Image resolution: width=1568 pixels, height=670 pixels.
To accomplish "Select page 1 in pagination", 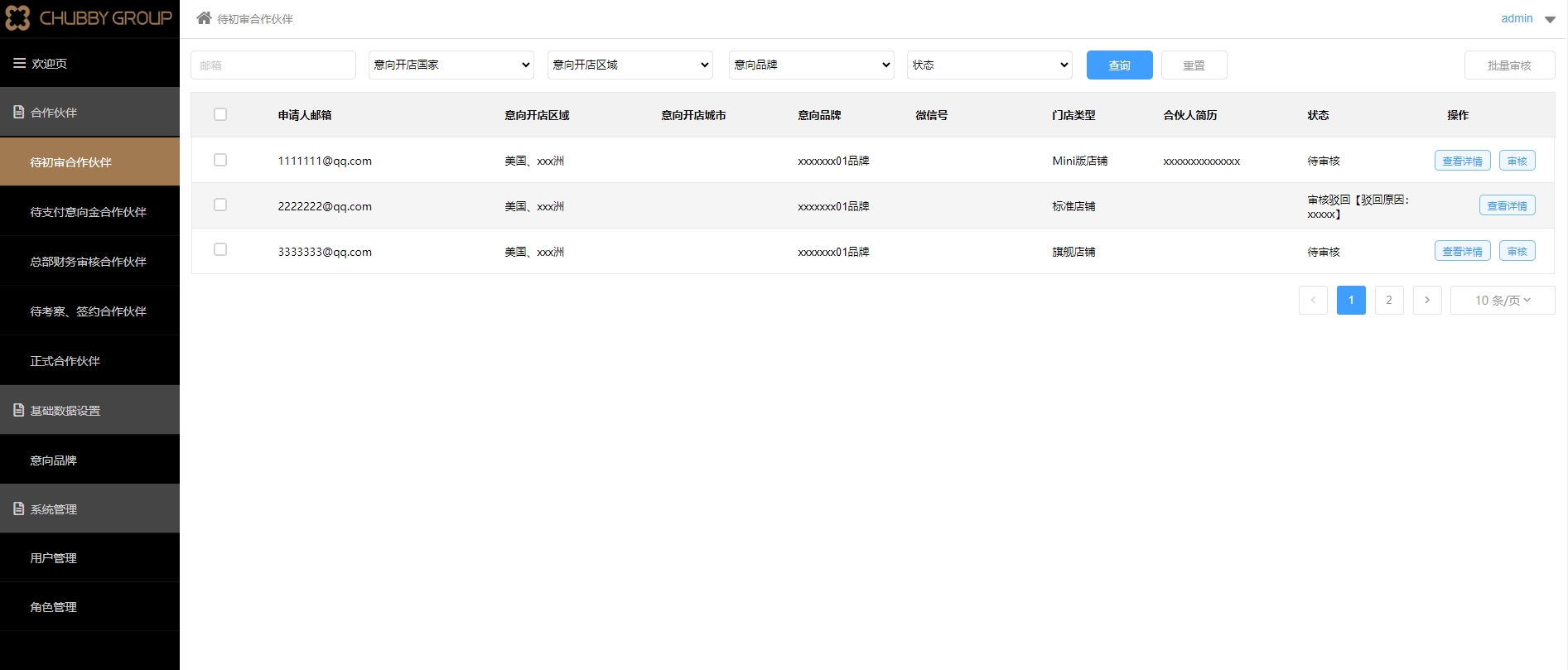I will 1351,300.
